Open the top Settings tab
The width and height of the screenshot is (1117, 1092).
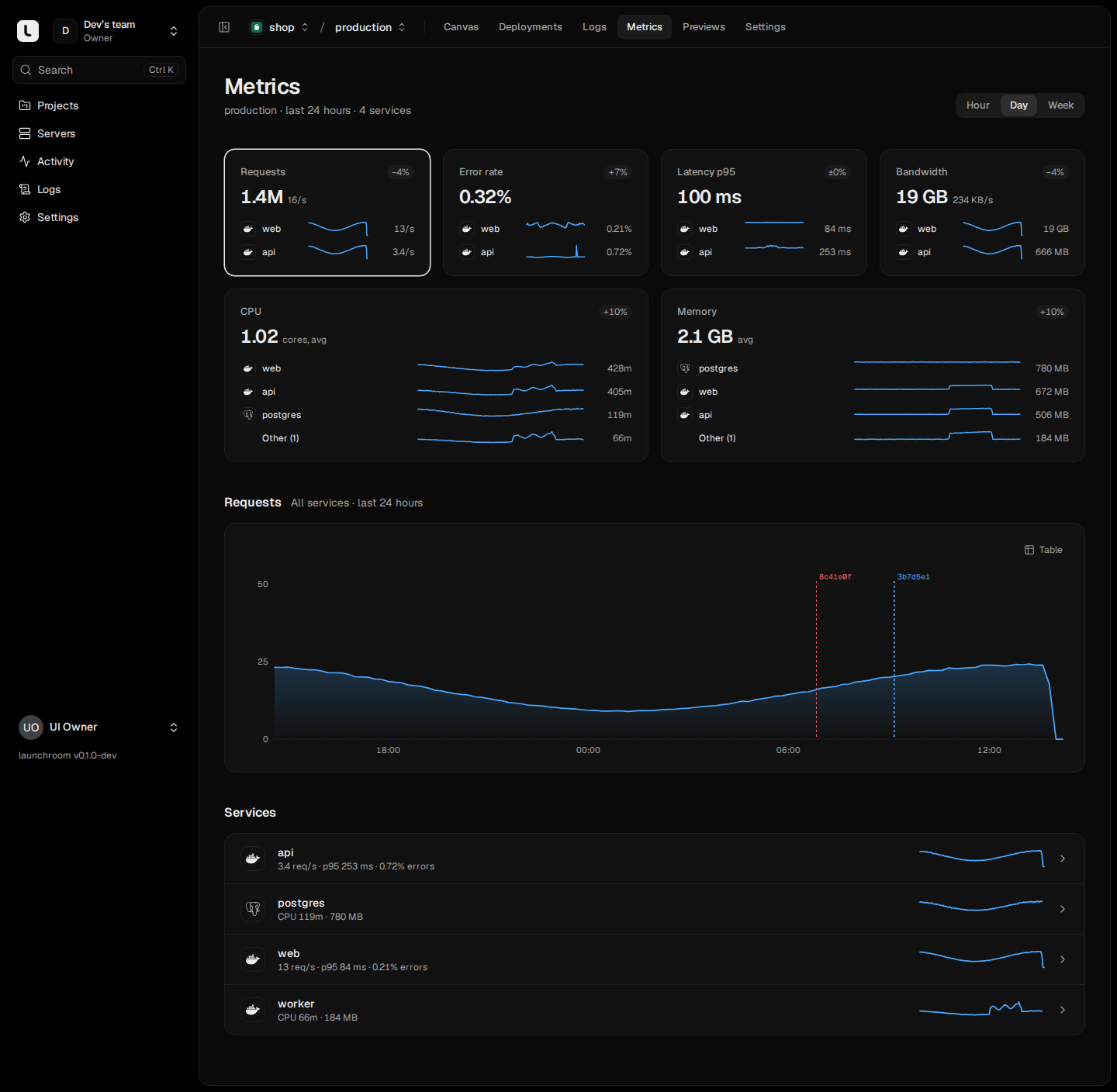pyautogui.click(x=766, y=27)
